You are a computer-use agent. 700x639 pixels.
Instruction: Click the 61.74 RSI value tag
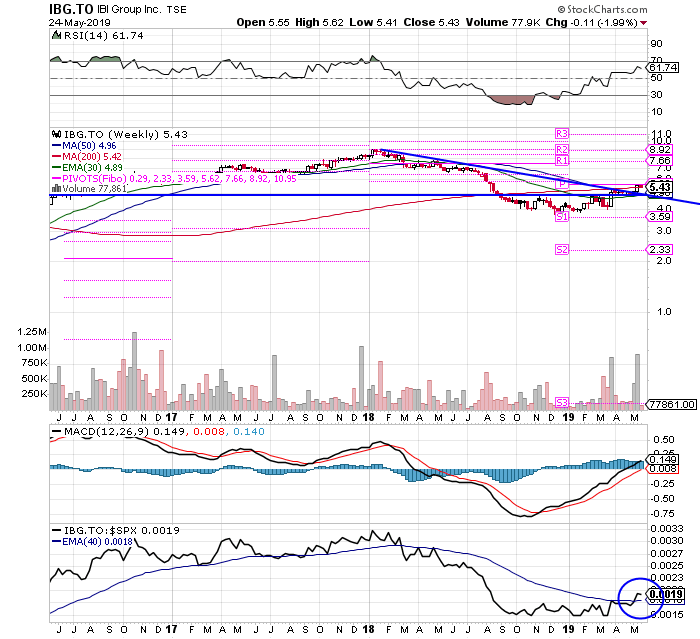click(663, 67)
